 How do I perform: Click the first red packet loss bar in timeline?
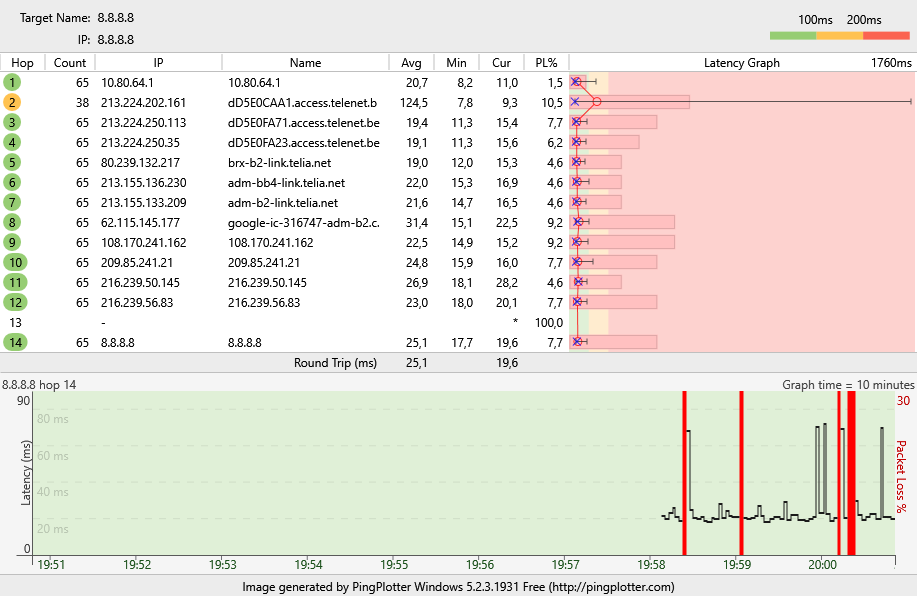click(x=684, y=472)
